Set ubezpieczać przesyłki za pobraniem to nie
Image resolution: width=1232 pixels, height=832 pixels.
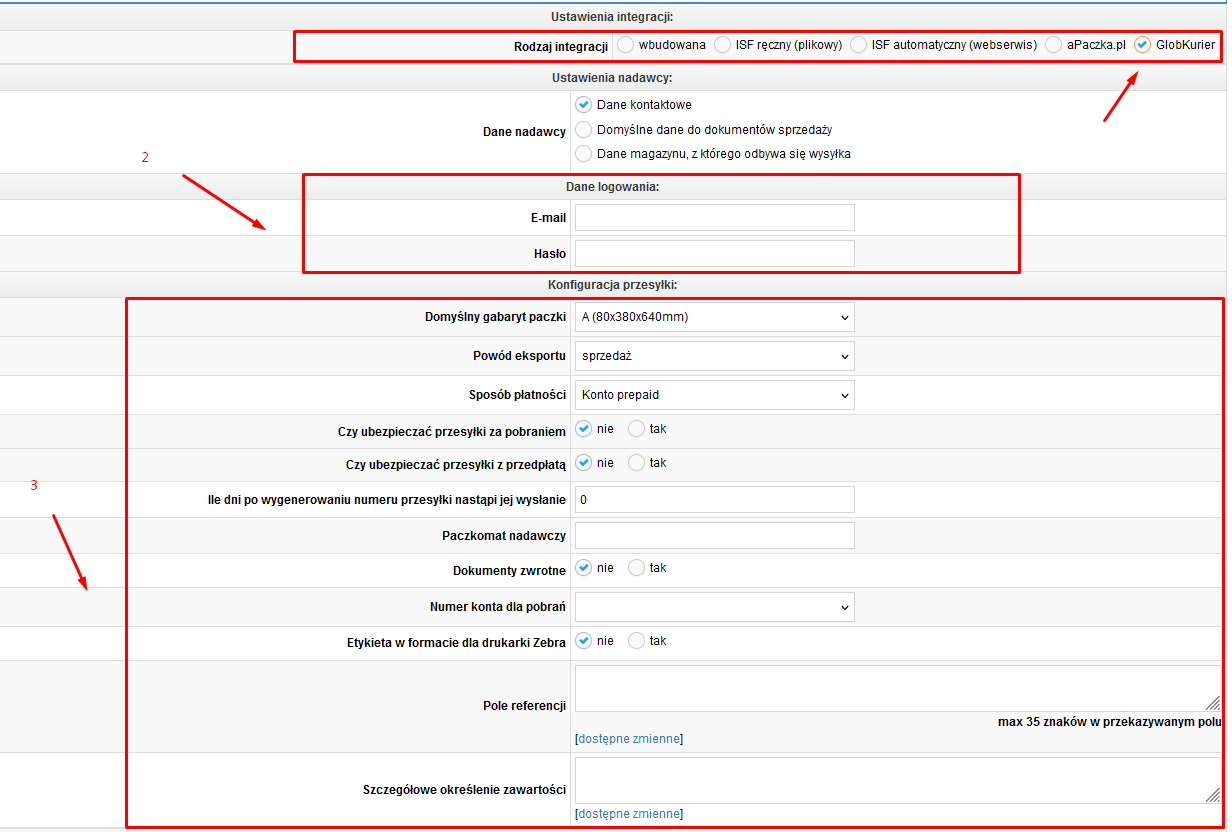click(x=584, y=429)
